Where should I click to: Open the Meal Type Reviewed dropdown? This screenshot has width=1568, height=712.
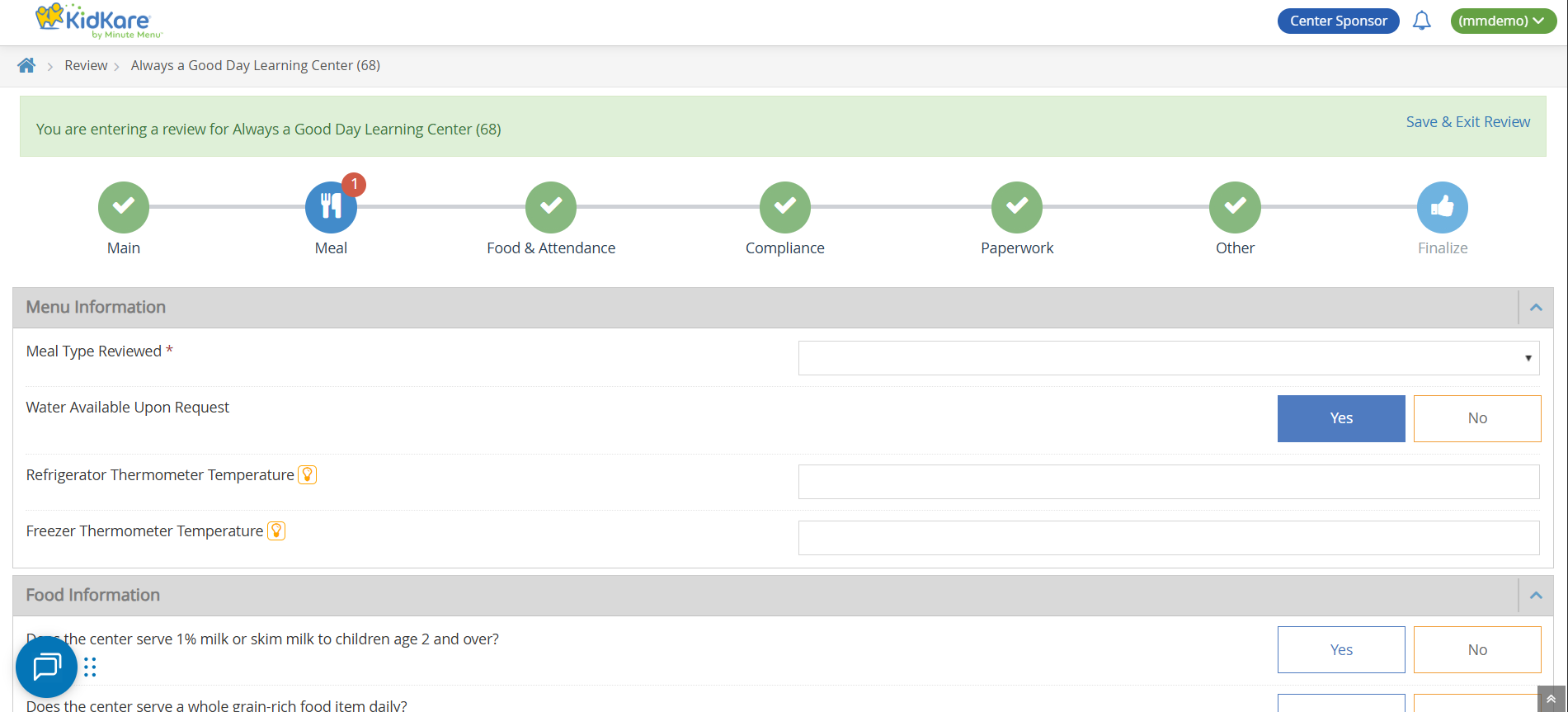pyautogui.click(x=1169, y=358)
